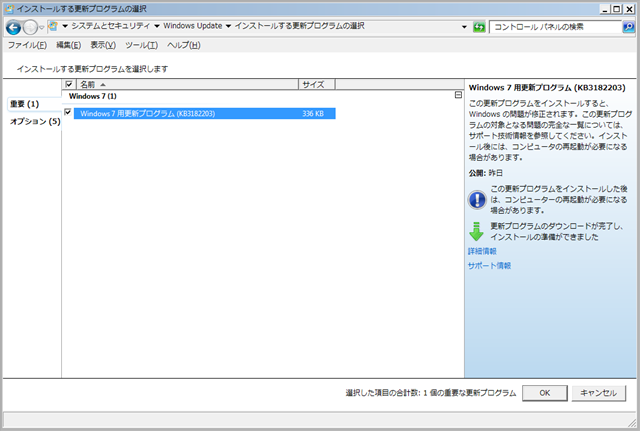Open the recent pages dropdown arrow
Image resolution: width=640 pixels, height=431 pixels.
[41, 28]
